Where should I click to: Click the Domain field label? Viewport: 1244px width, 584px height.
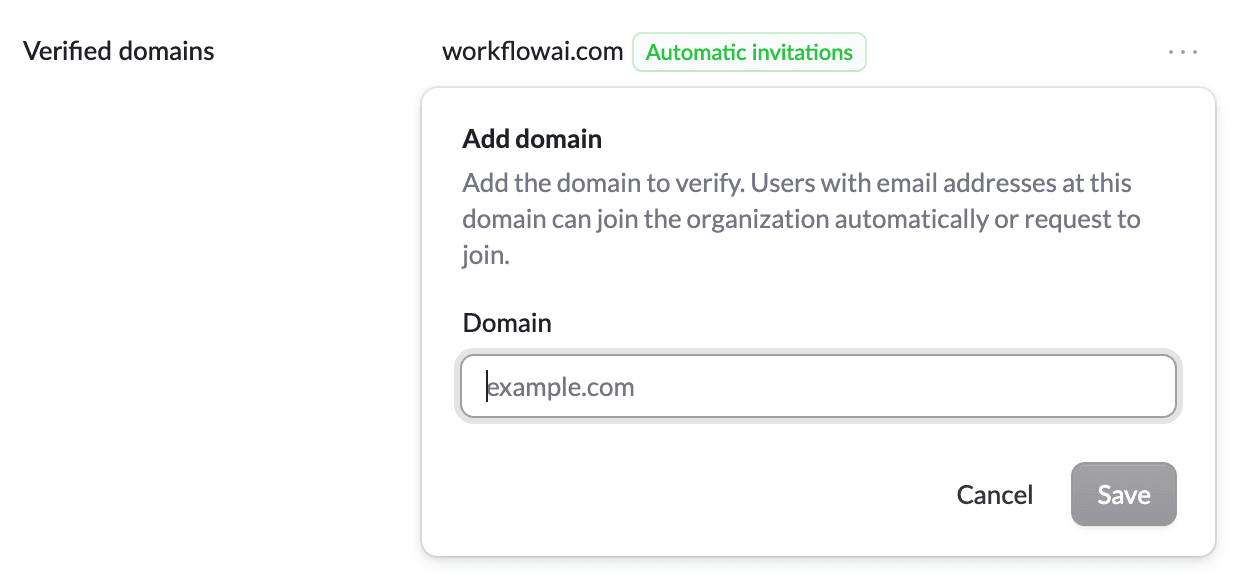tap(507, 323)
